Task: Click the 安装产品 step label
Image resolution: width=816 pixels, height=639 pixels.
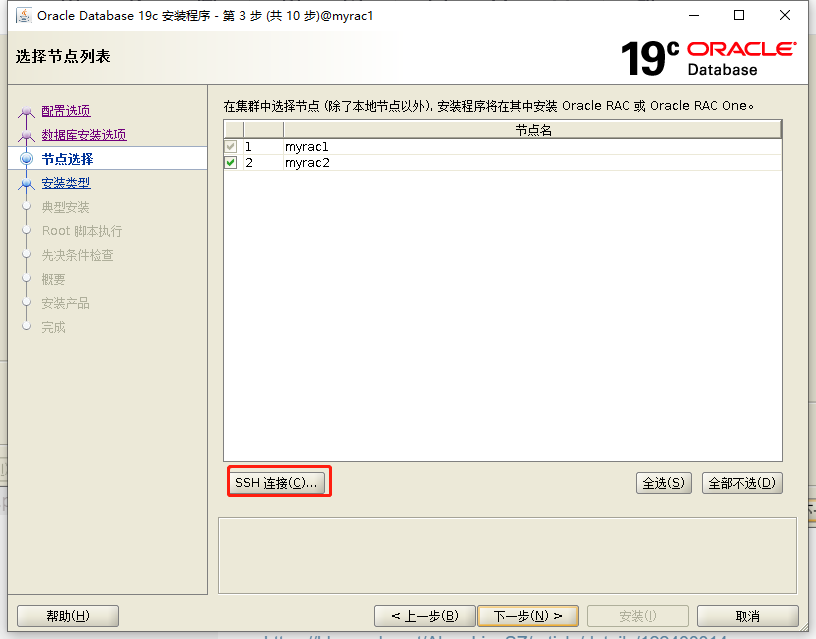Action: 66,303
